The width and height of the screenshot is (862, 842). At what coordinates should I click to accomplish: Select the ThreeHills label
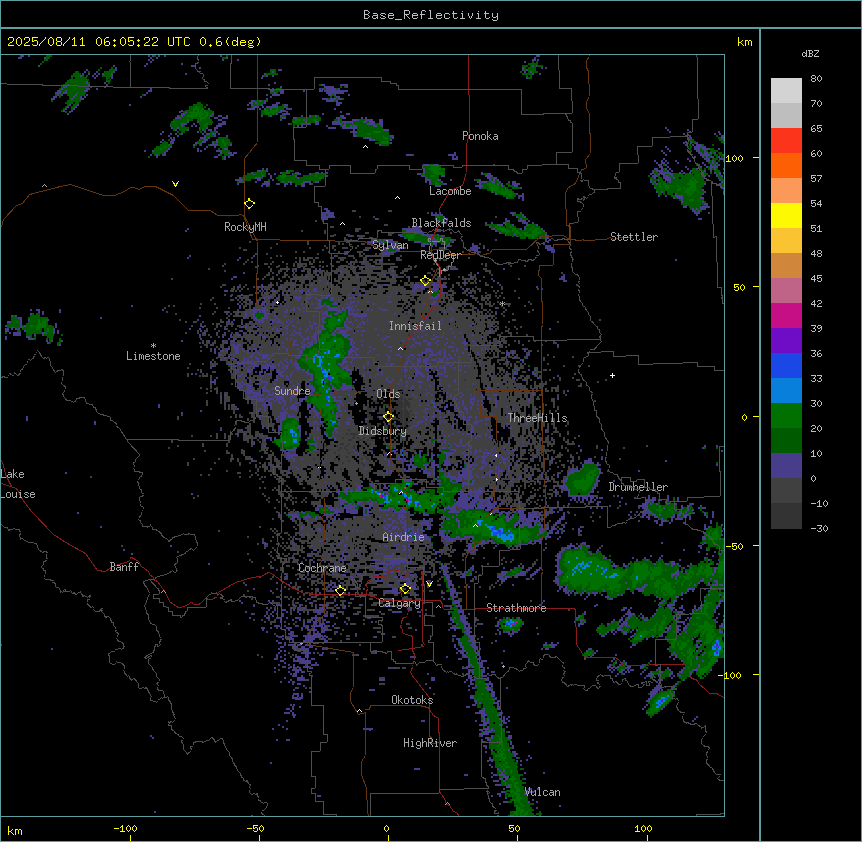tap(537, 418)
